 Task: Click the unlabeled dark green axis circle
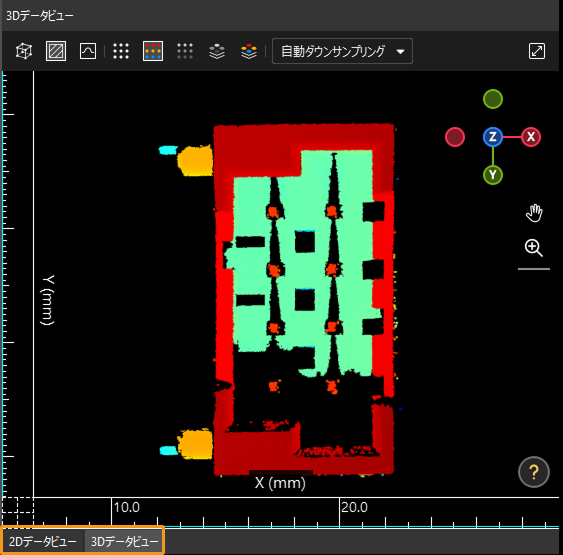coord(493,99)
